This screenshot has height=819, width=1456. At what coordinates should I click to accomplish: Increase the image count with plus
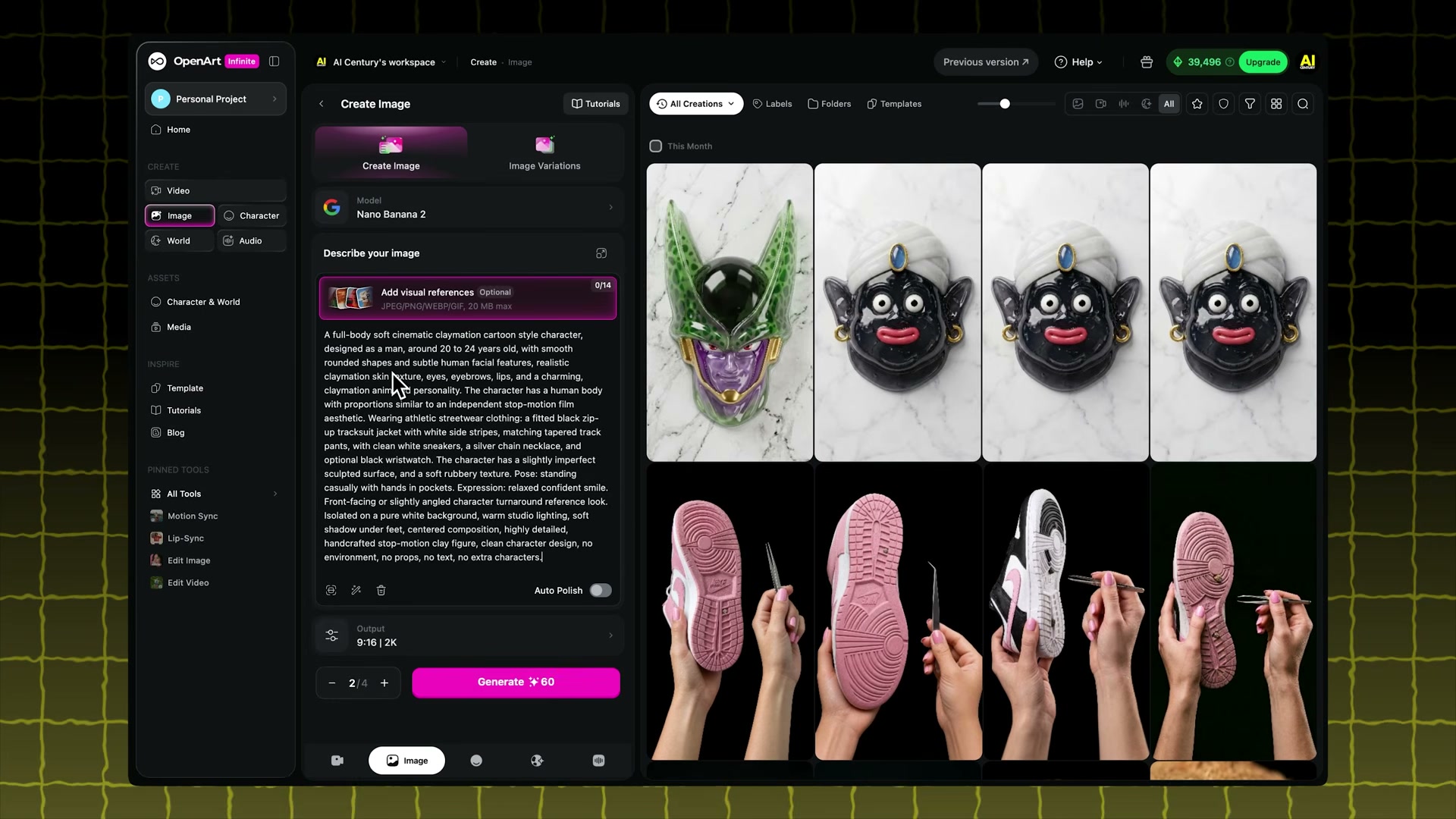tap(384, 683)
